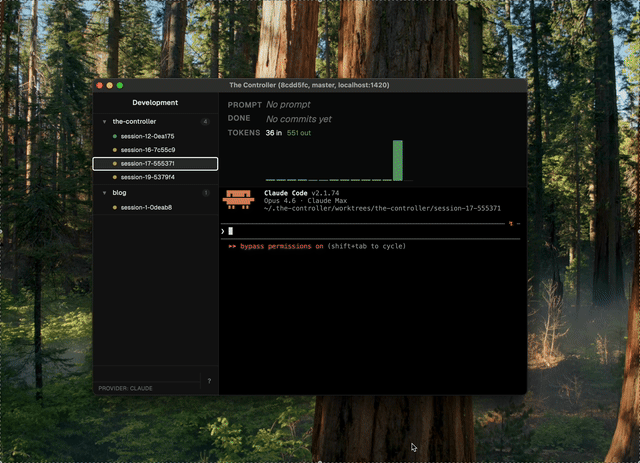Click the '551 out' token count
Viewport: 640px width, 463px height.
(299, 133)
